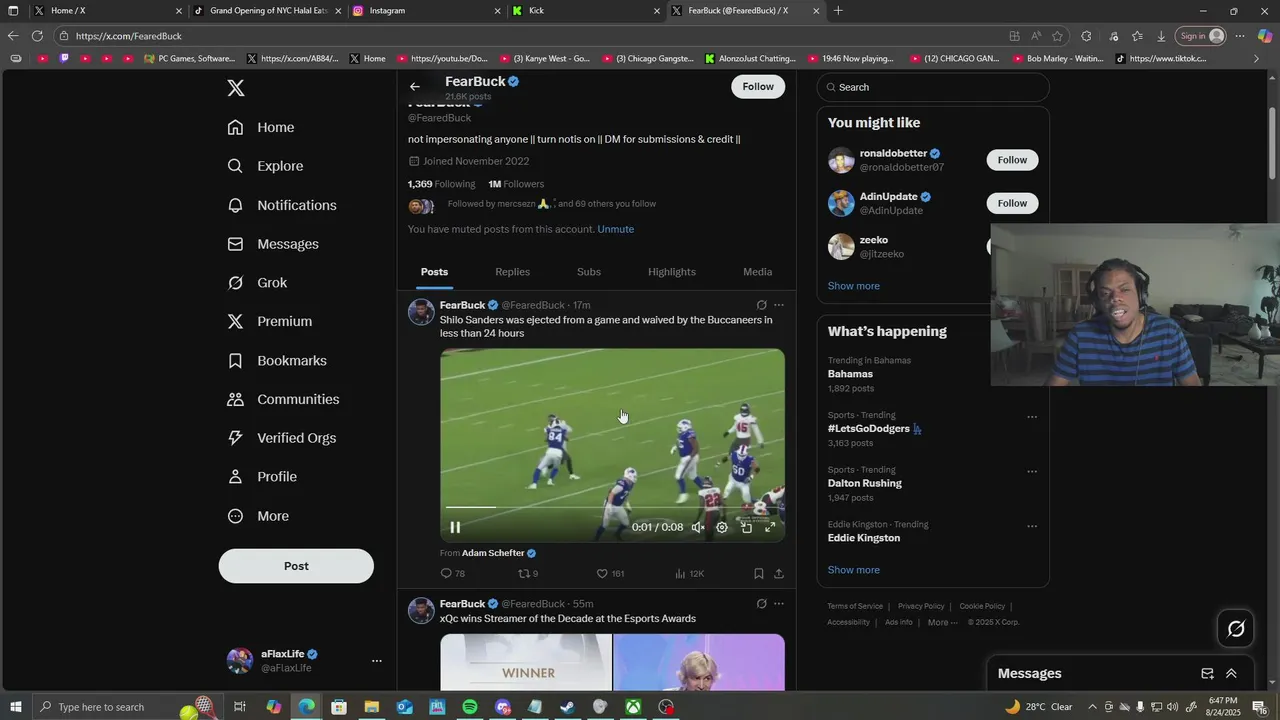
Task: Follow ronaldobetter in You might like
Action: (1012, 160)
